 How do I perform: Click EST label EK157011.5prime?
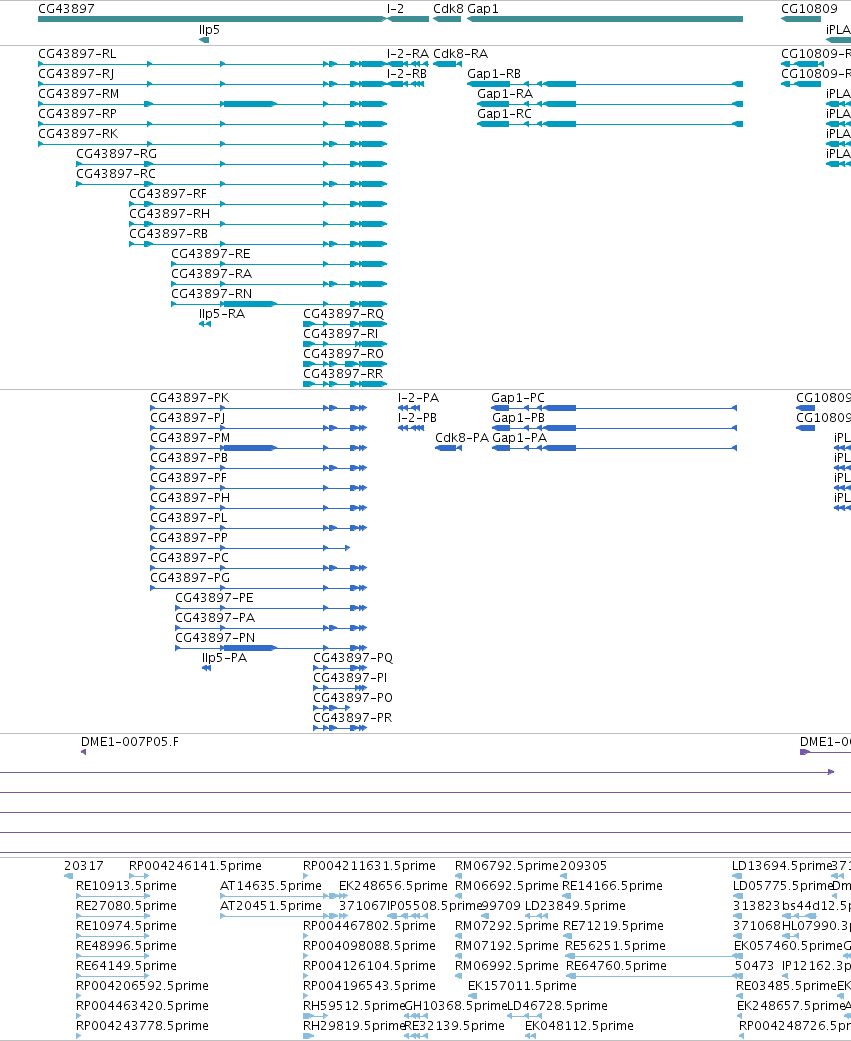522,985
